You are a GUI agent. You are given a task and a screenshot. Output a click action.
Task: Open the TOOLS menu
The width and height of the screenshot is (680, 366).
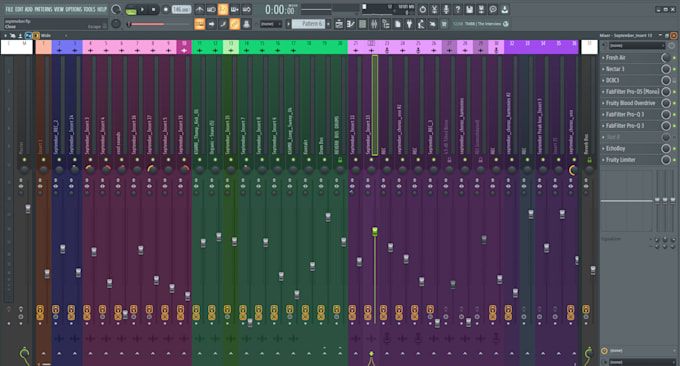tap(89, 9)
